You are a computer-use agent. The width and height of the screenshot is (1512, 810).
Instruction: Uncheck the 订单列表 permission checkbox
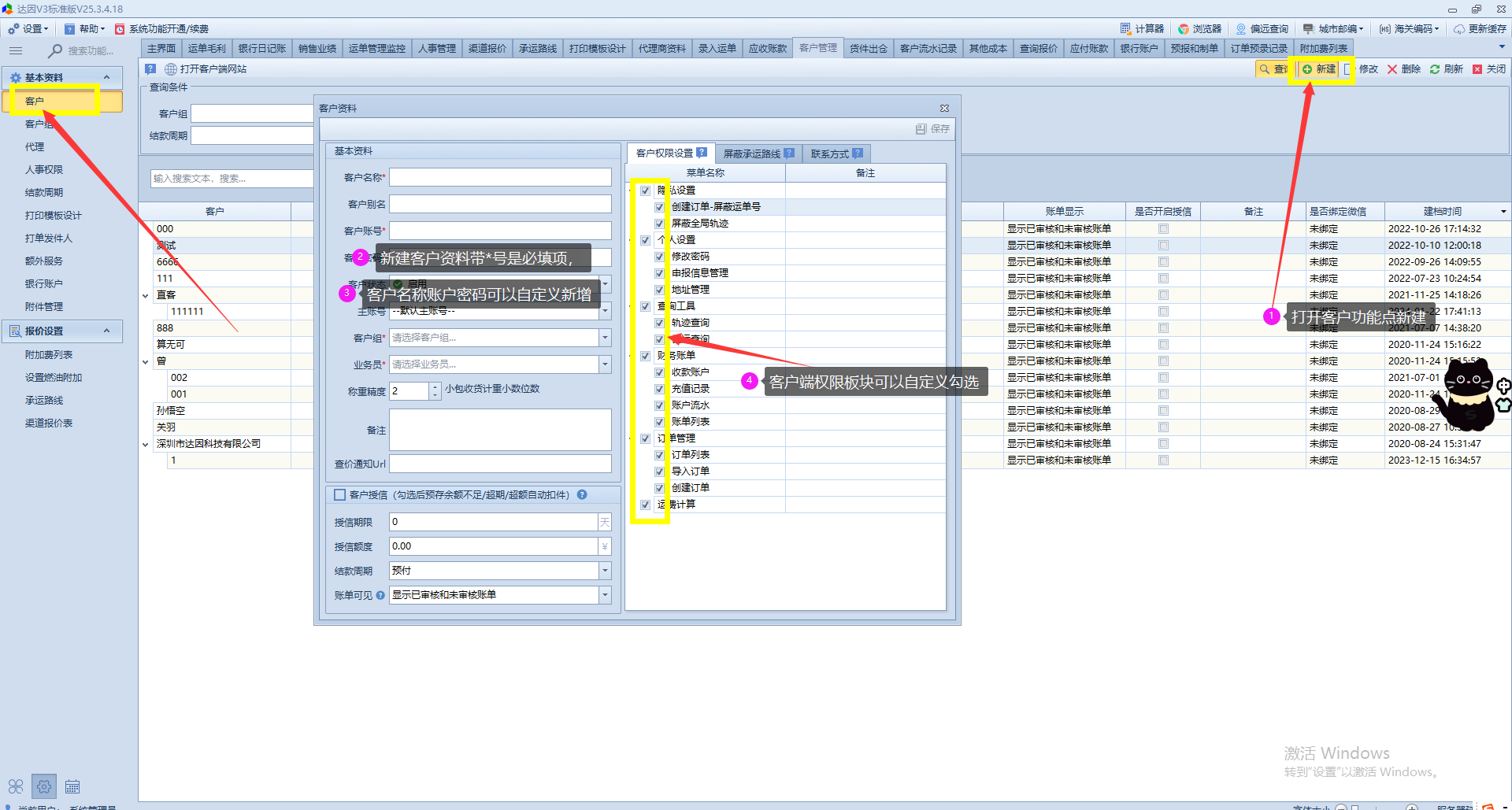click(660, 455)
